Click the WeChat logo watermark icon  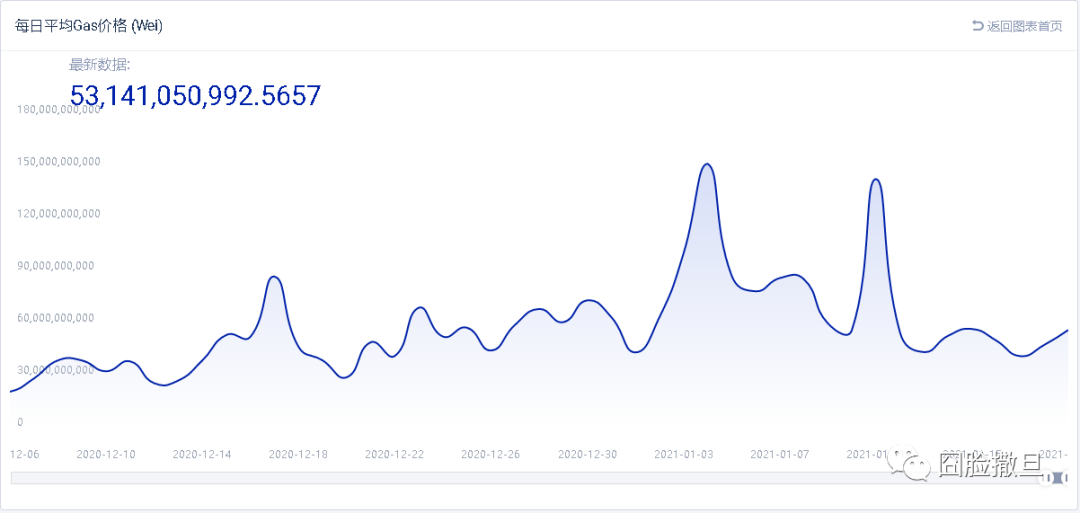914,464
